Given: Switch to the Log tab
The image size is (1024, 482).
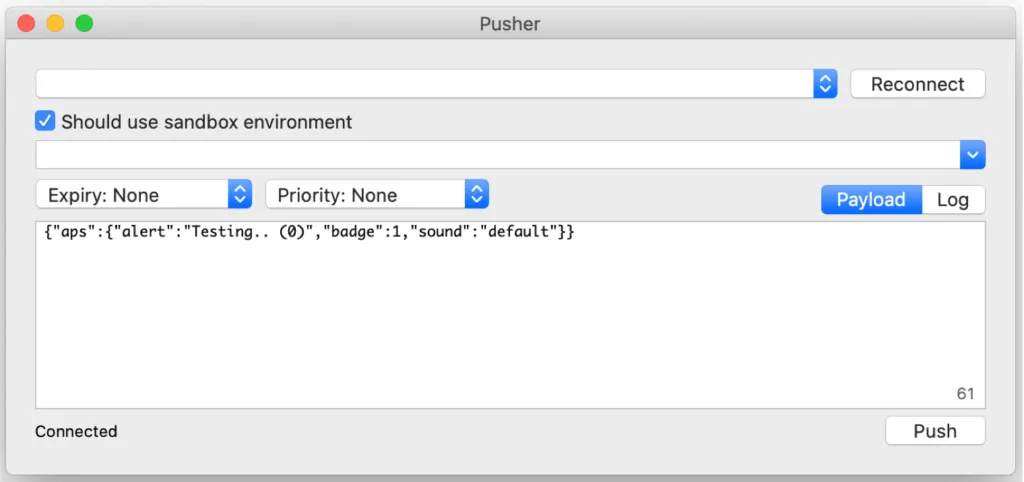Looking at the screenshot, I should [953, 200].
